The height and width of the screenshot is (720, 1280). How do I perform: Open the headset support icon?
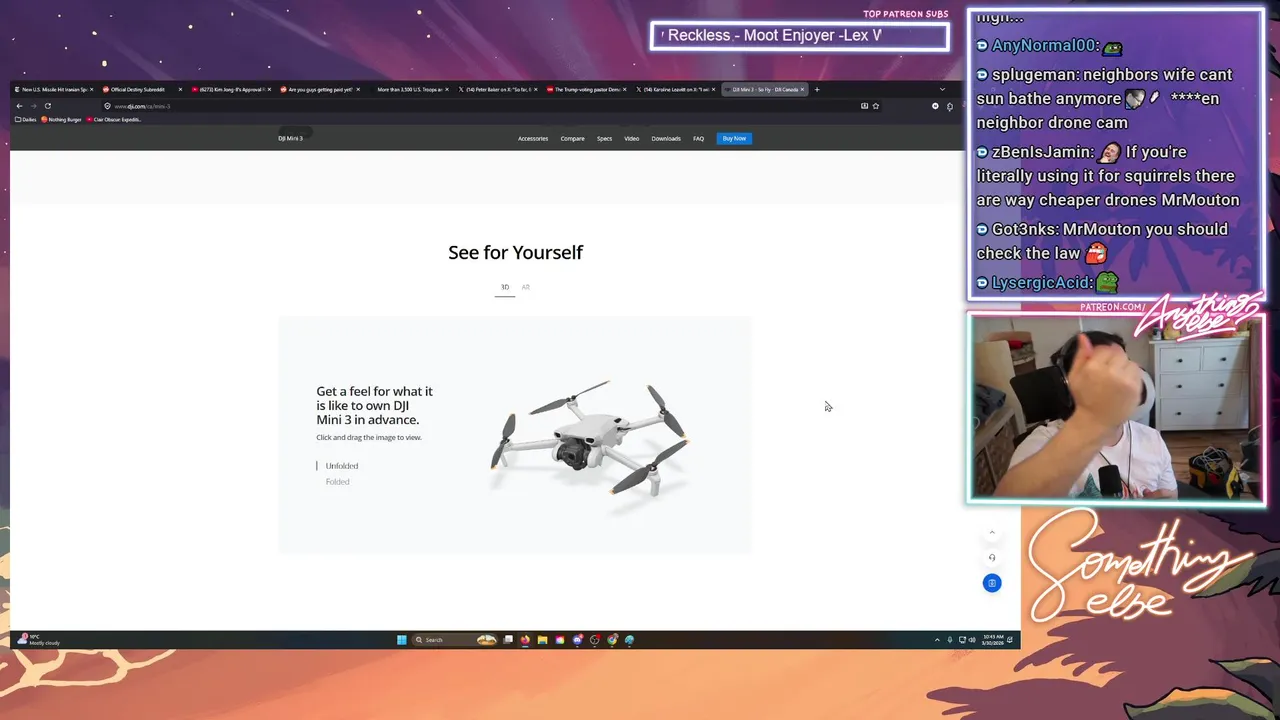(x=992, y=558)
